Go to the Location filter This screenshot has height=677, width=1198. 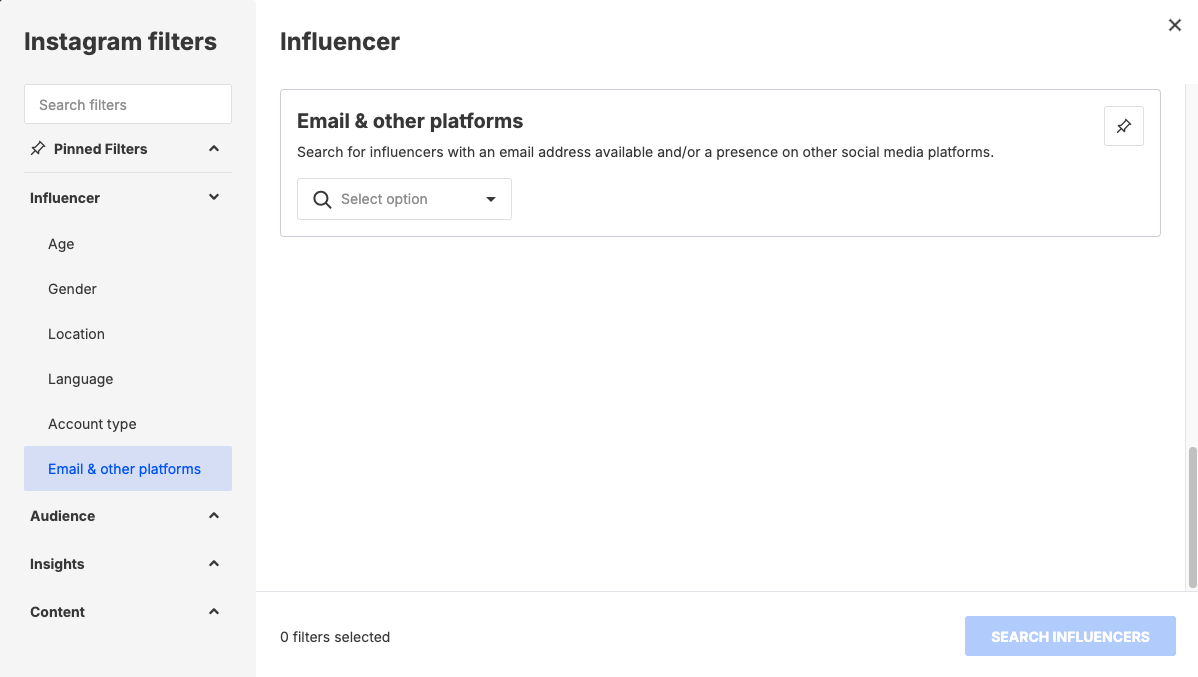76,334
